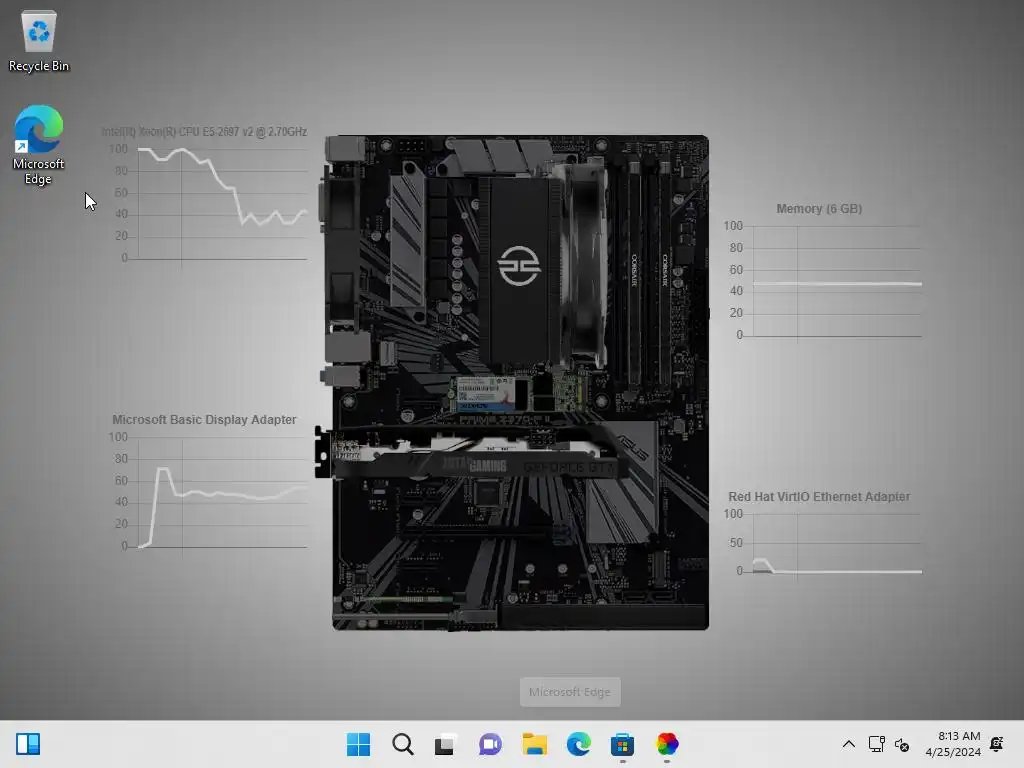Screen dimensions: 1024x768
Task: Open the Recycle Bin desktop icon
Action: [x=39, y=41]
